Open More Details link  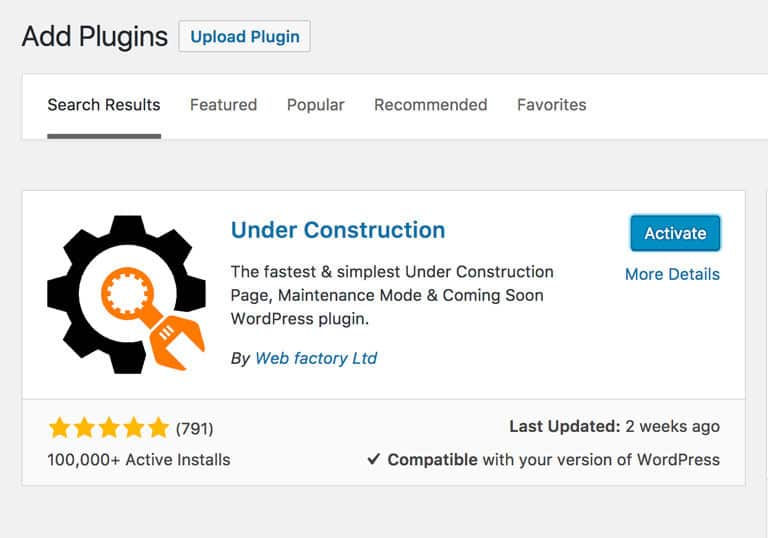(672, 274)
